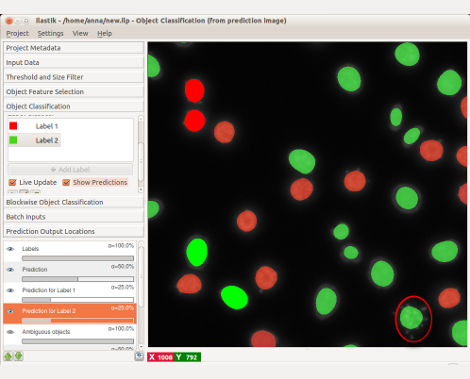This screenshot has height=379, width=470.
Task: Click the move layer up arrow icon
Action: tap(8, 356)
